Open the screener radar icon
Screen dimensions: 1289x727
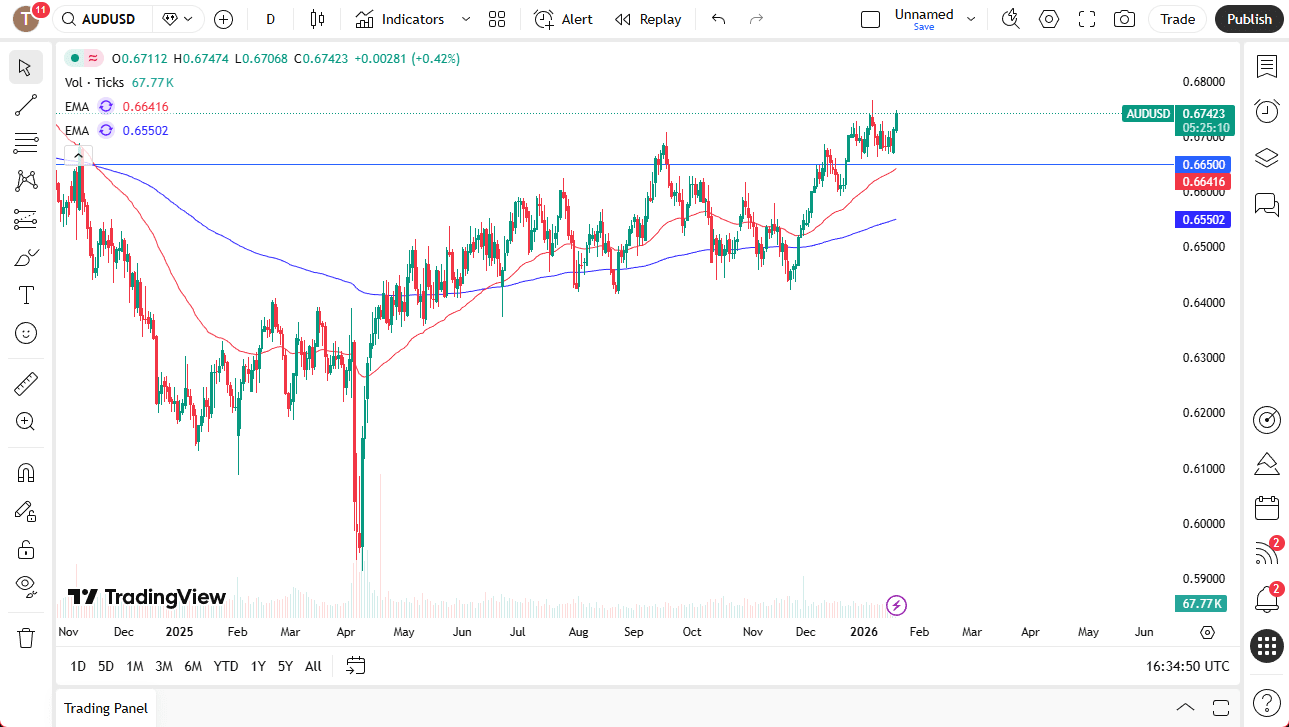point(1267,420)
